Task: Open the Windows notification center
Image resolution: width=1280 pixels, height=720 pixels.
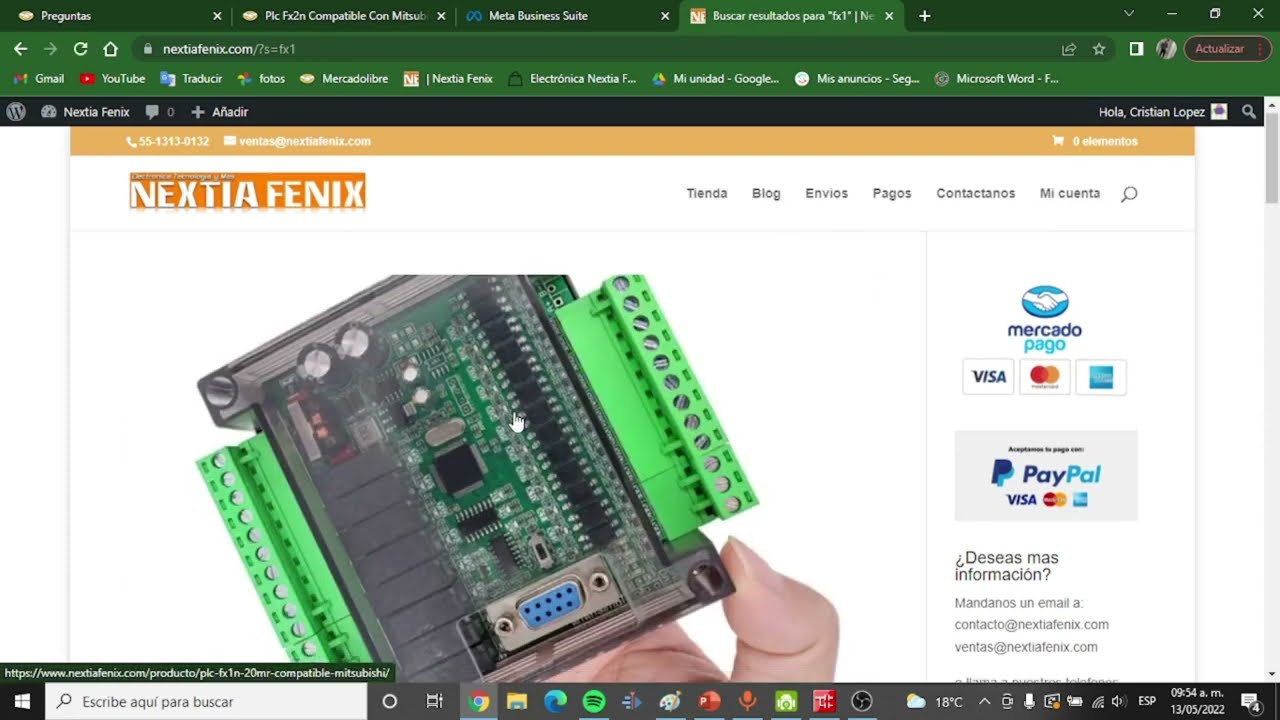Action: tap(1250, 701)
